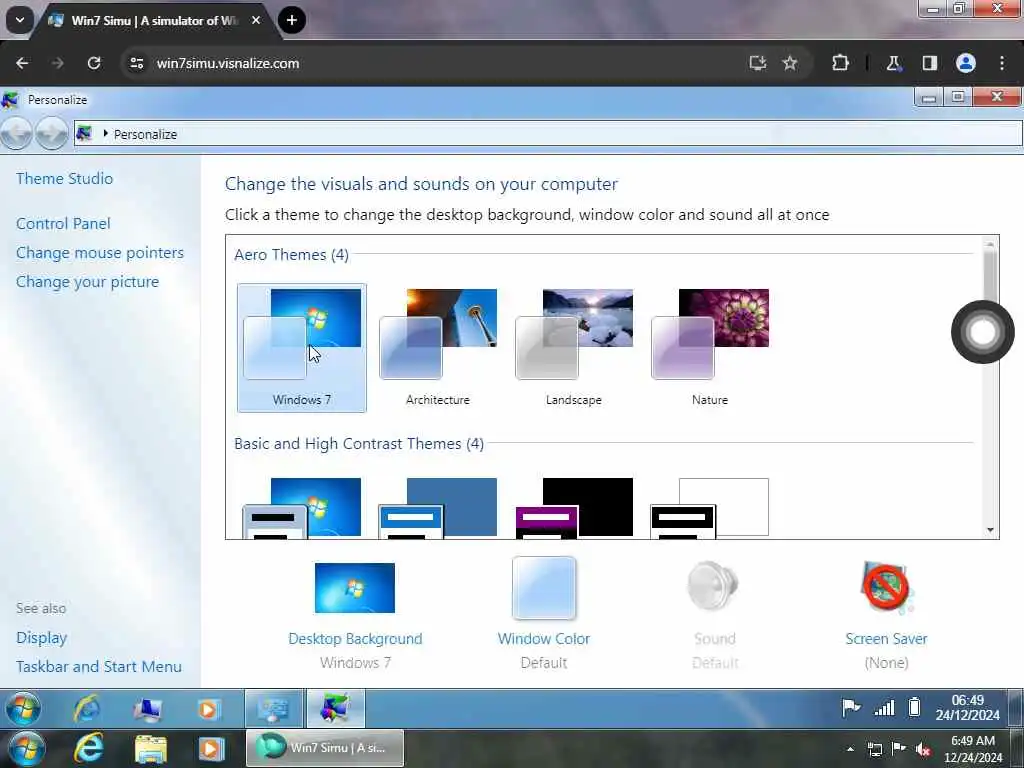This screenshot has width=1024, height=768.
Task: Select the solid blue Classic theme thumbnail
Action: 438,508
